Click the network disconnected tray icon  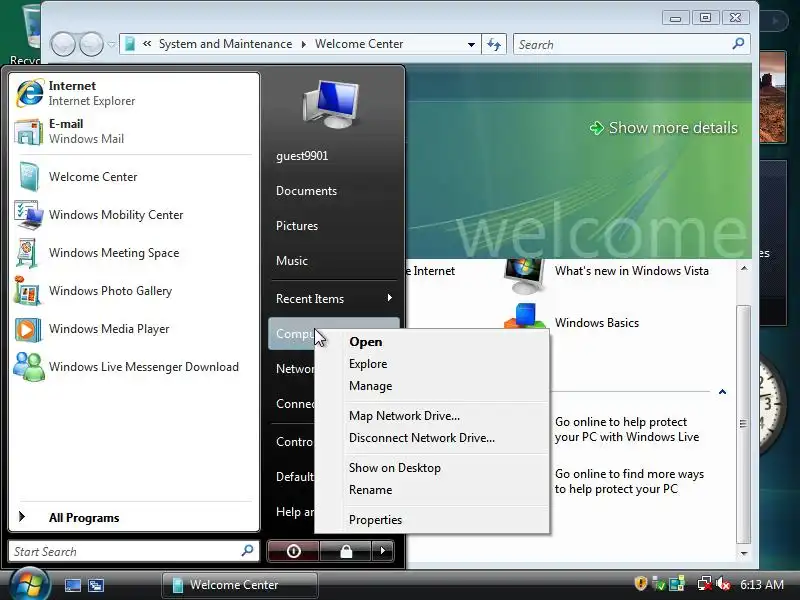coord(705,584)
